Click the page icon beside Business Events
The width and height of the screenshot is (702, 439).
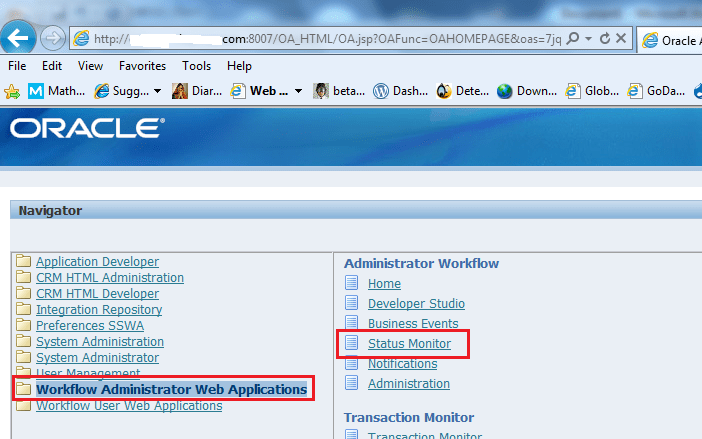tap(351, 322)
